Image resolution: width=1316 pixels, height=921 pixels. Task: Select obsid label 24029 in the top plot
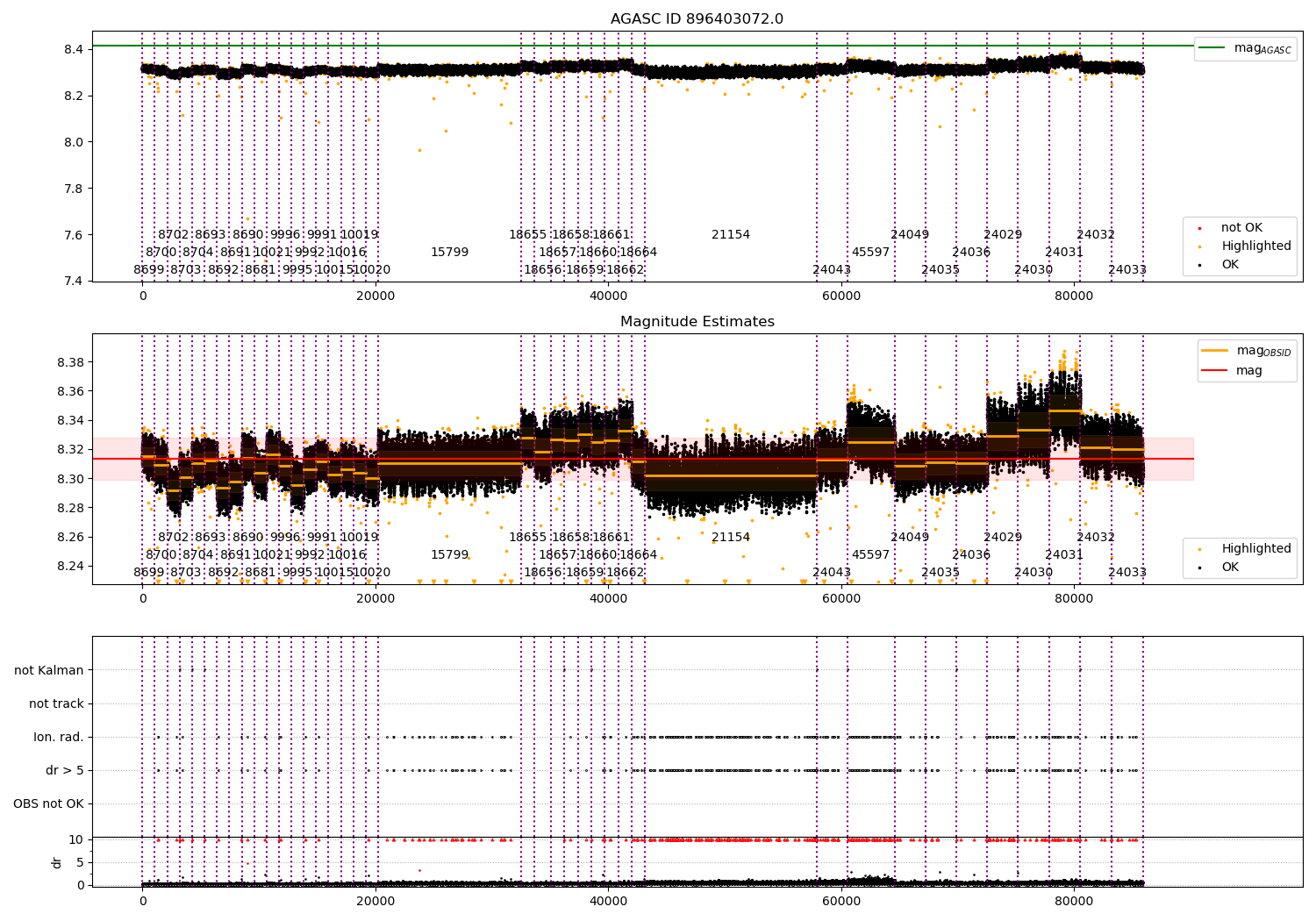[x=1003, y=235]
